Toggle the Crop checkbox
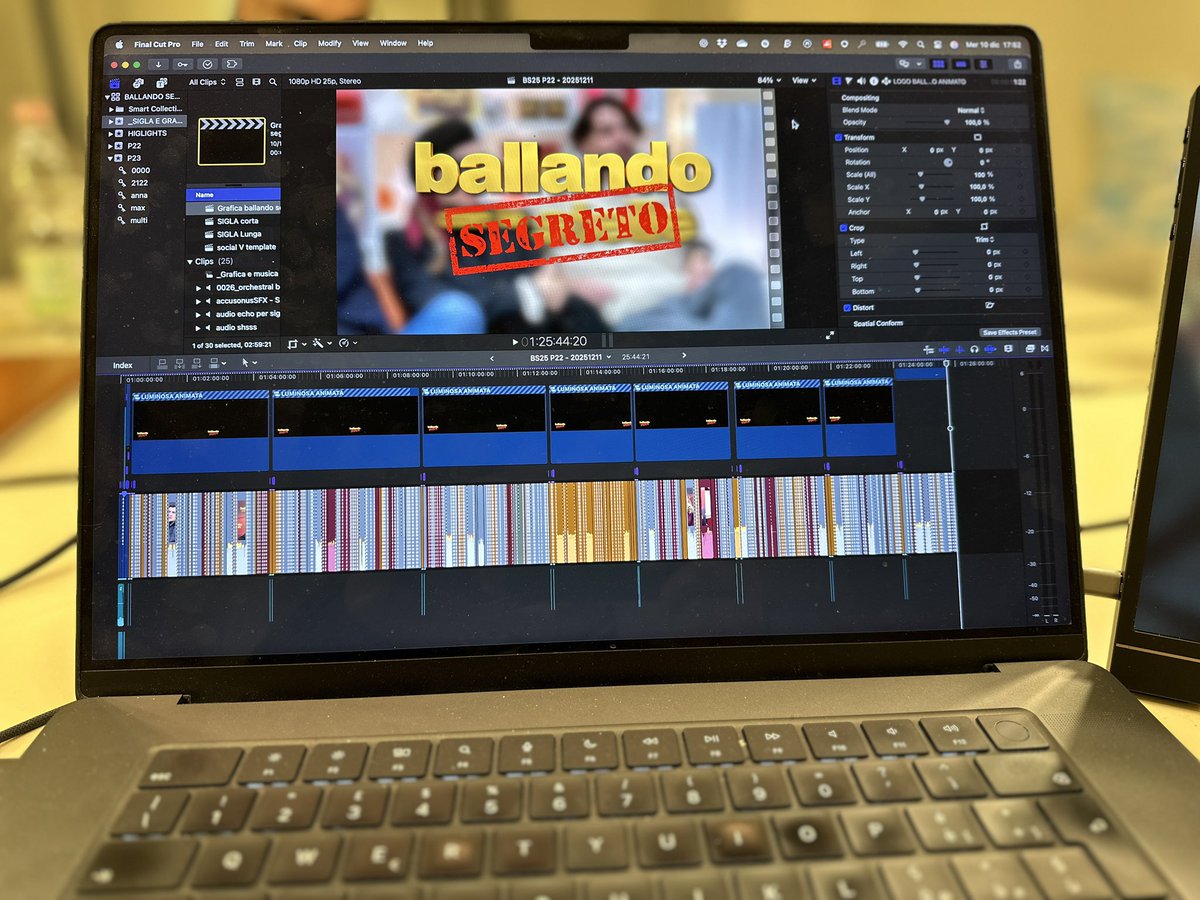 point(843,228)
